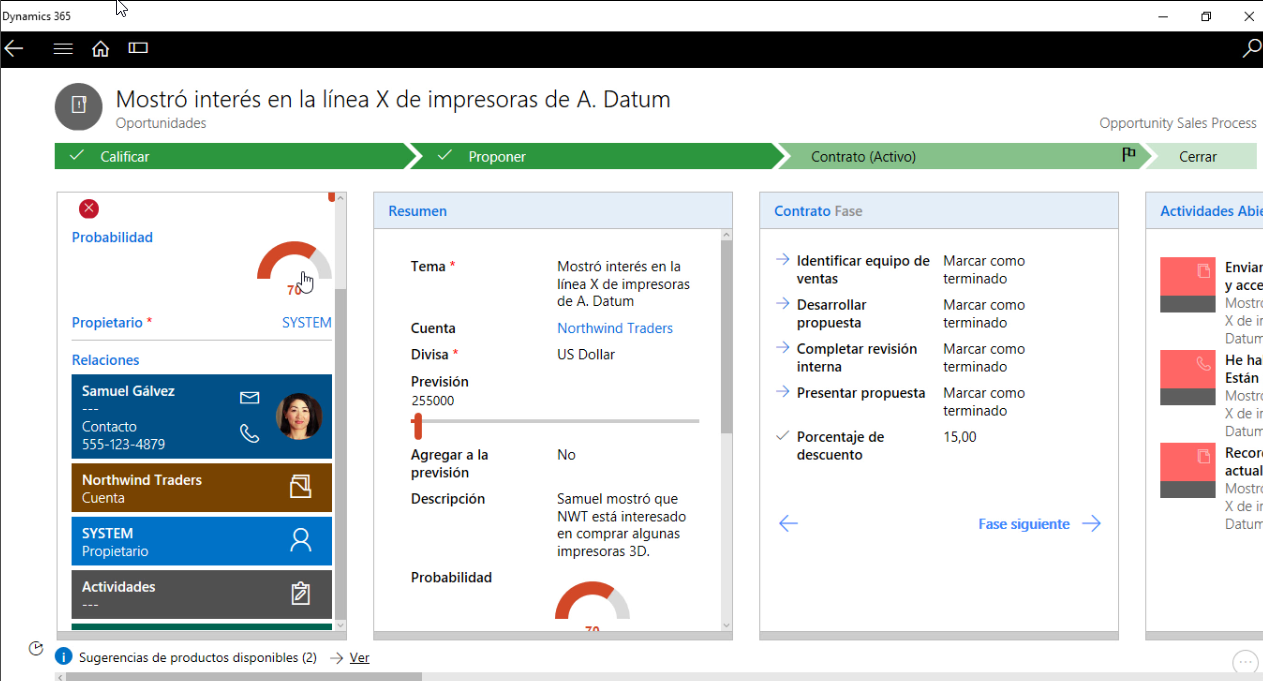1263x681 pixels.
Task: Mark Desarrollar propuesta as terminado
Action: click(983, 314)
